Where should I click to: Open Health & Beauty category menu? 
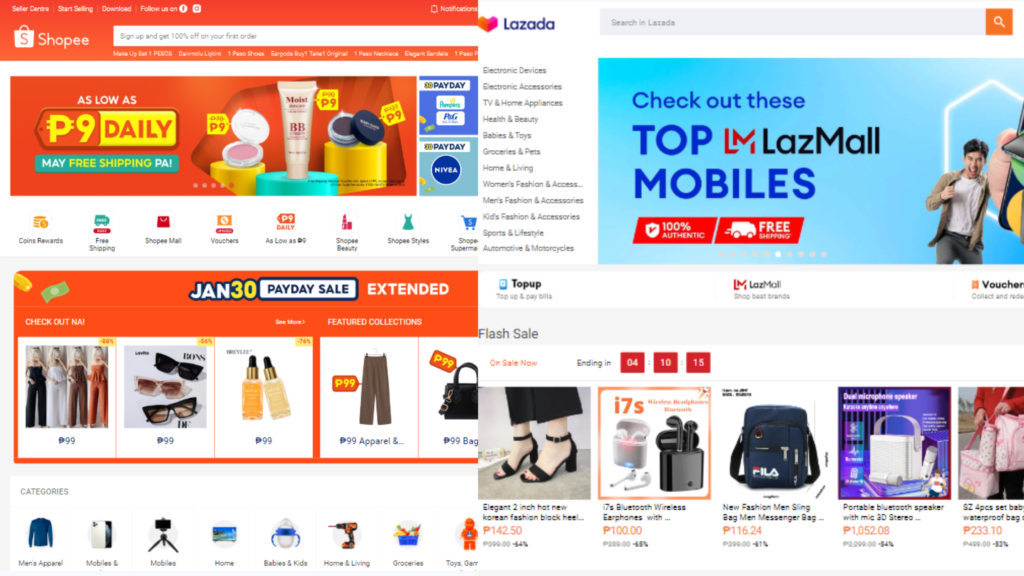[x=510, y=119]
